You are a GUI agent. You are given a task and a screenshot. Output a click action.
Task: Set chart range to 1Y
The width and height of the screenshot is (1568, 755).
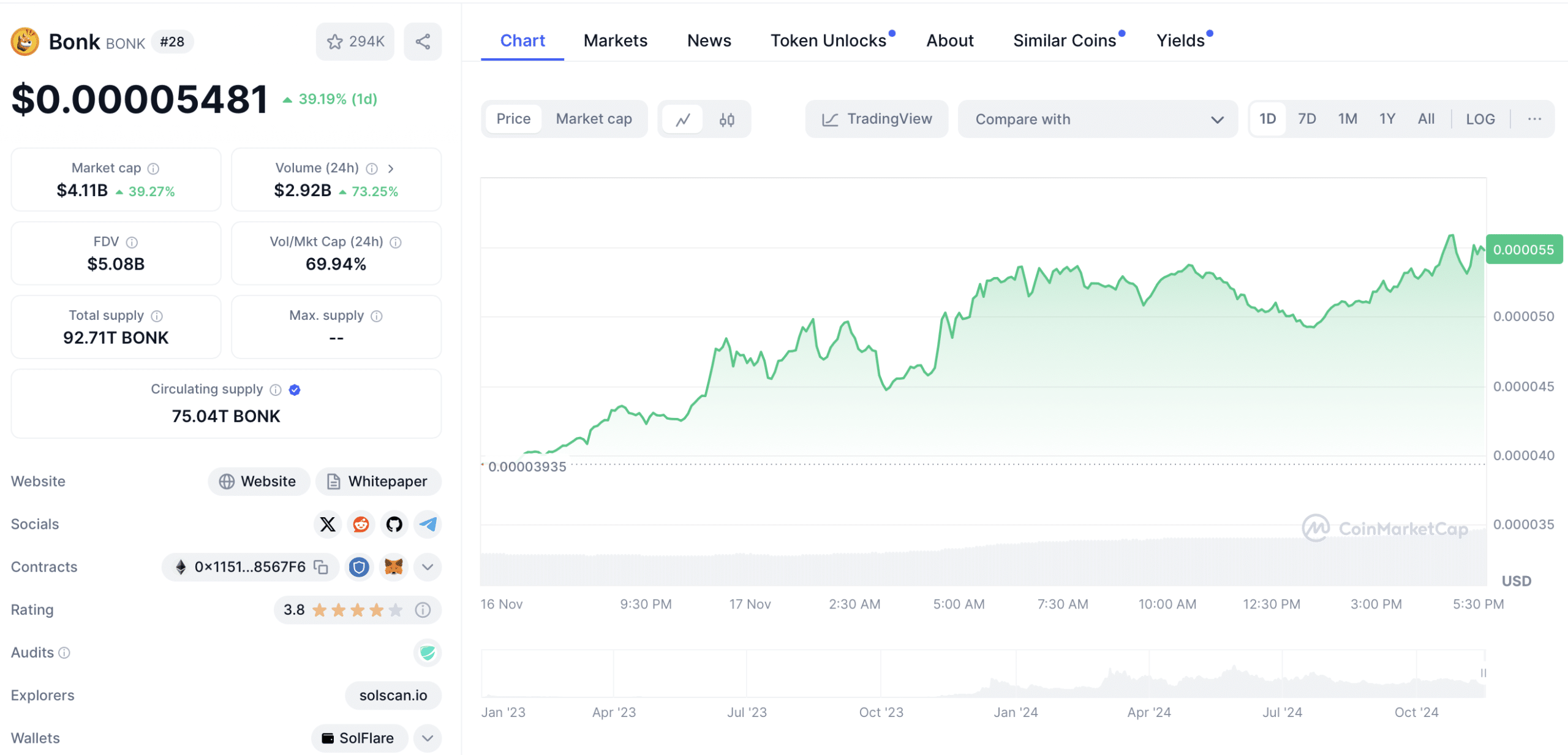pos(1387,120)
